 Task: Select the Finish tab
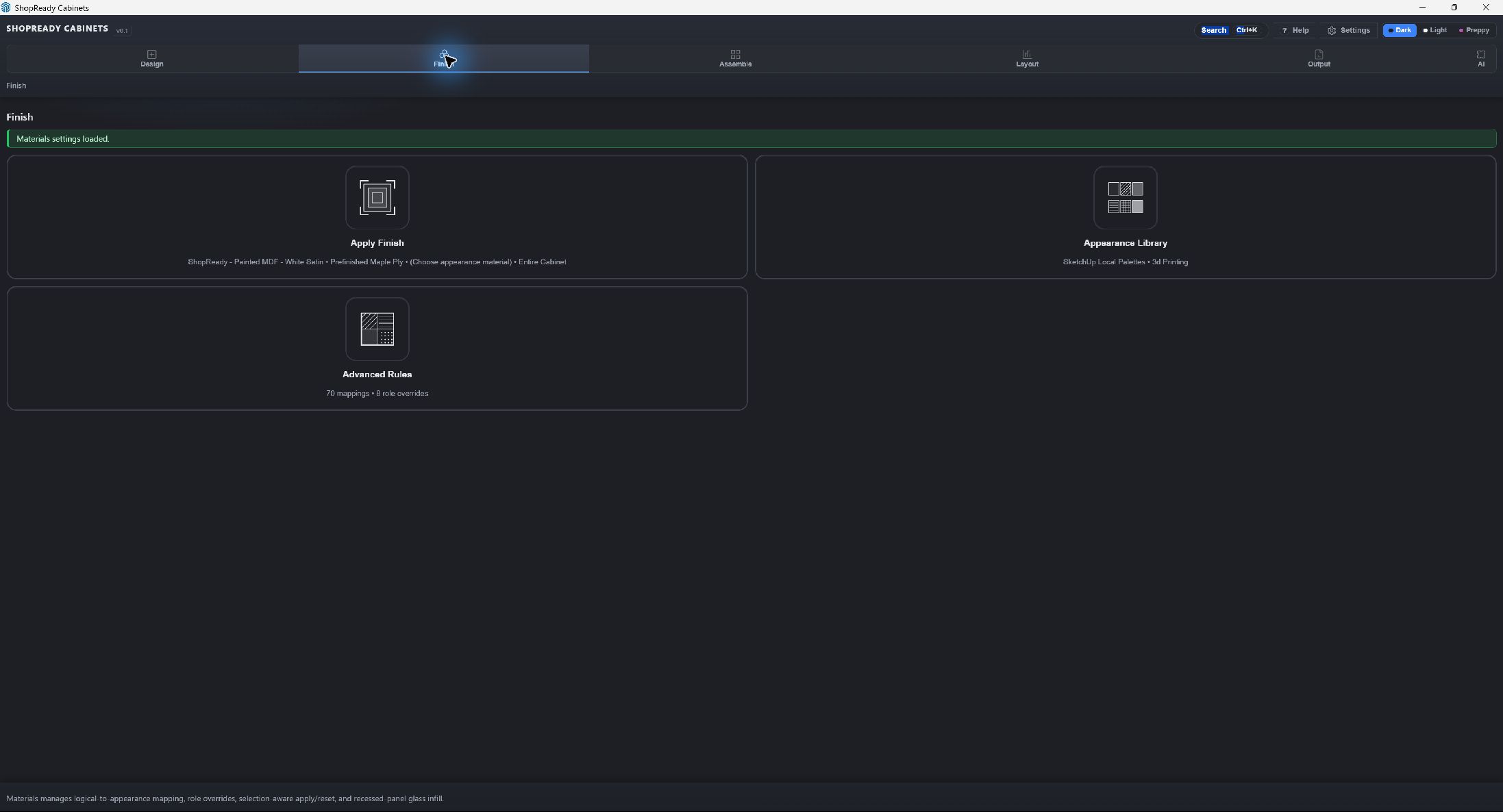click(x=443, y=59)
